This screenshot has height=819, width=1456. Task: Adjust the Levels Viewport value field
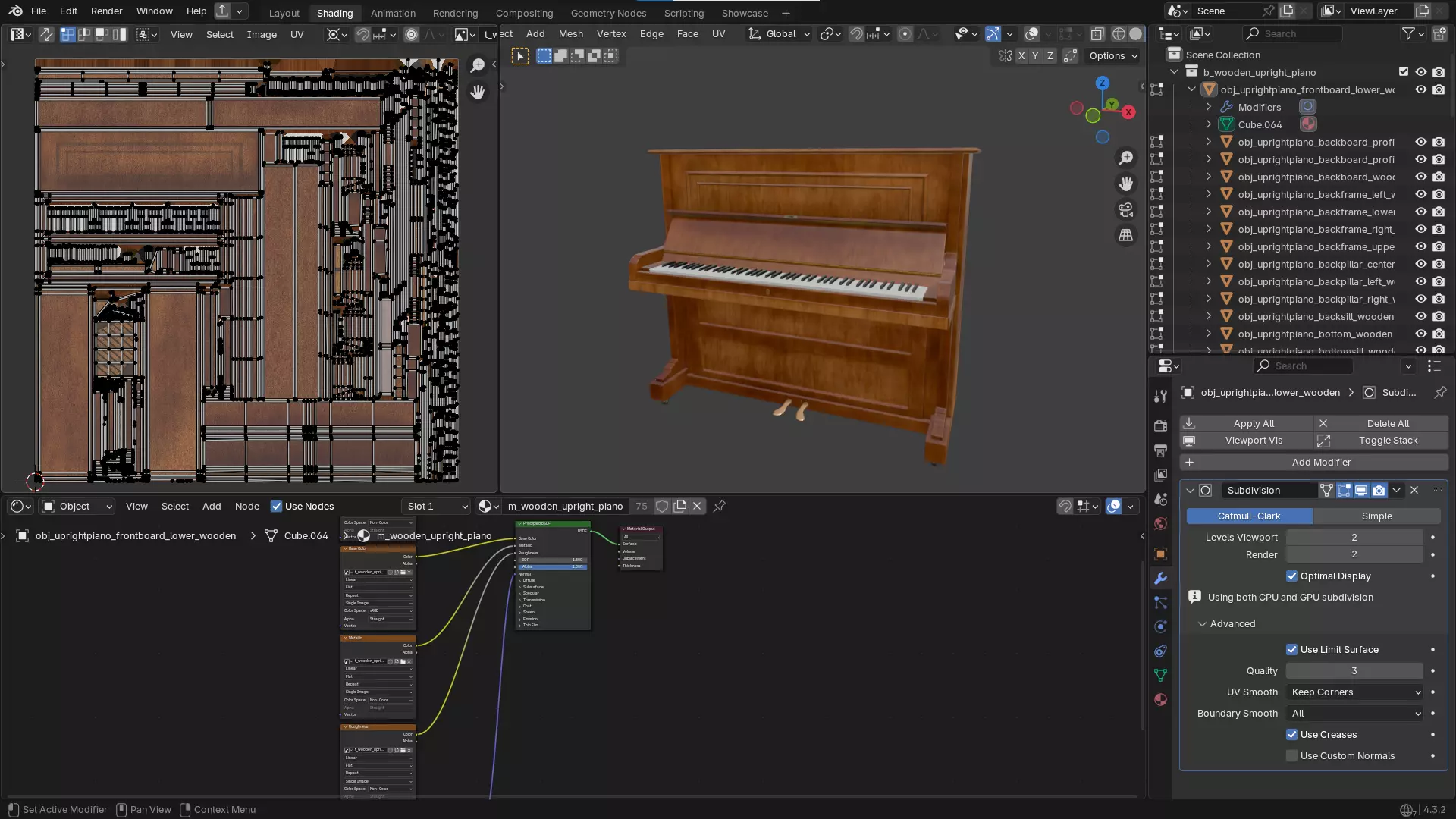pyautogui.click(x=1354, y=537)
